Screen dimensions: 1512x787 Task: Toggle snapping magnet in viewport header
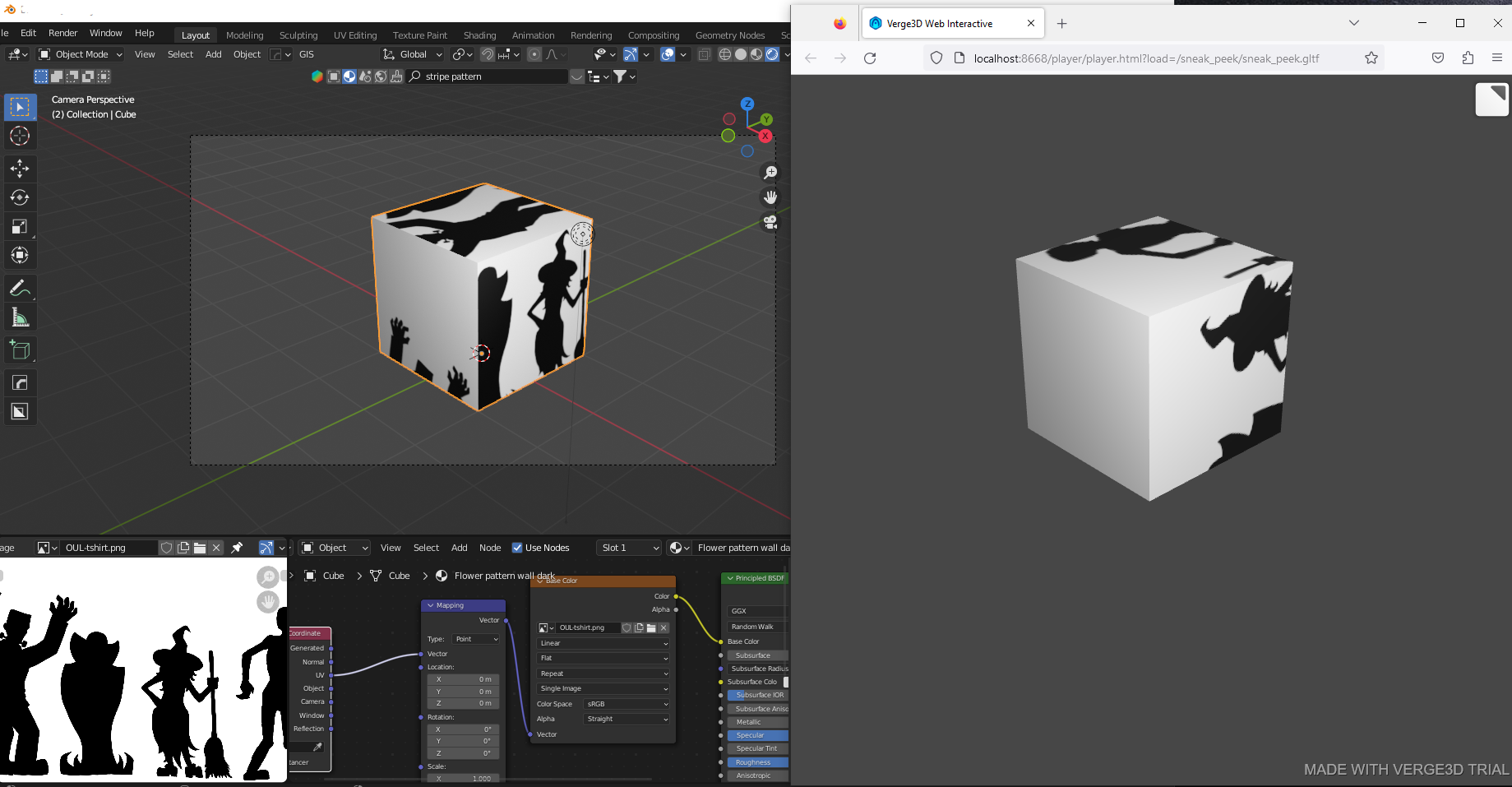[x=488, y=54]
